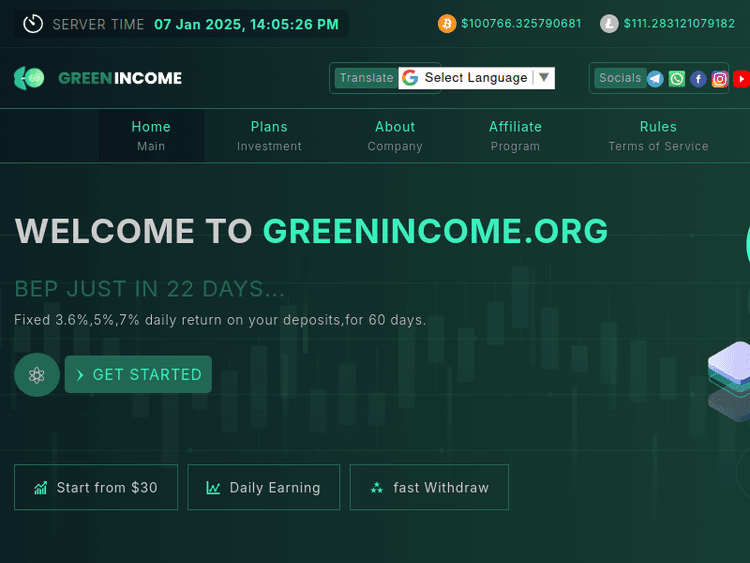Click the Fixed 3.6%,5%,7% daily return text
750x563 pixels.
pyautogui.click(x=220, y=320)
